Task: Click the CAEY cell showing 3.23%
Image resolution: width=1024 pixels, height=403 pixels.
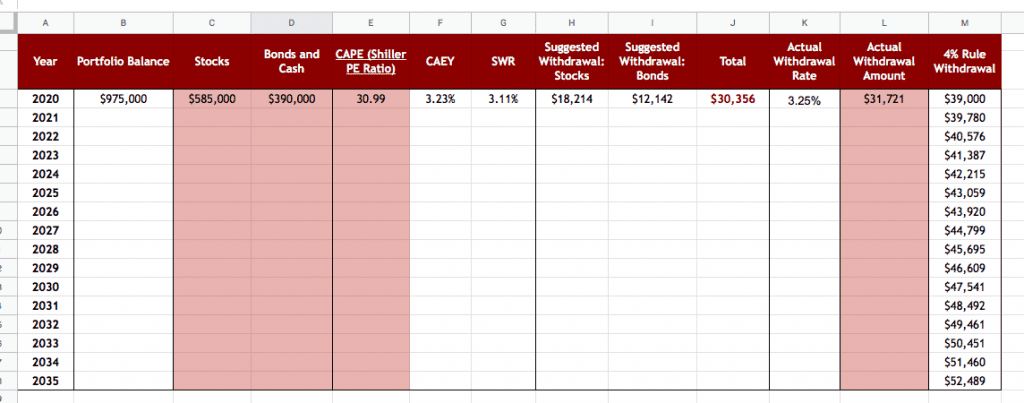Action: pos(440,99)
